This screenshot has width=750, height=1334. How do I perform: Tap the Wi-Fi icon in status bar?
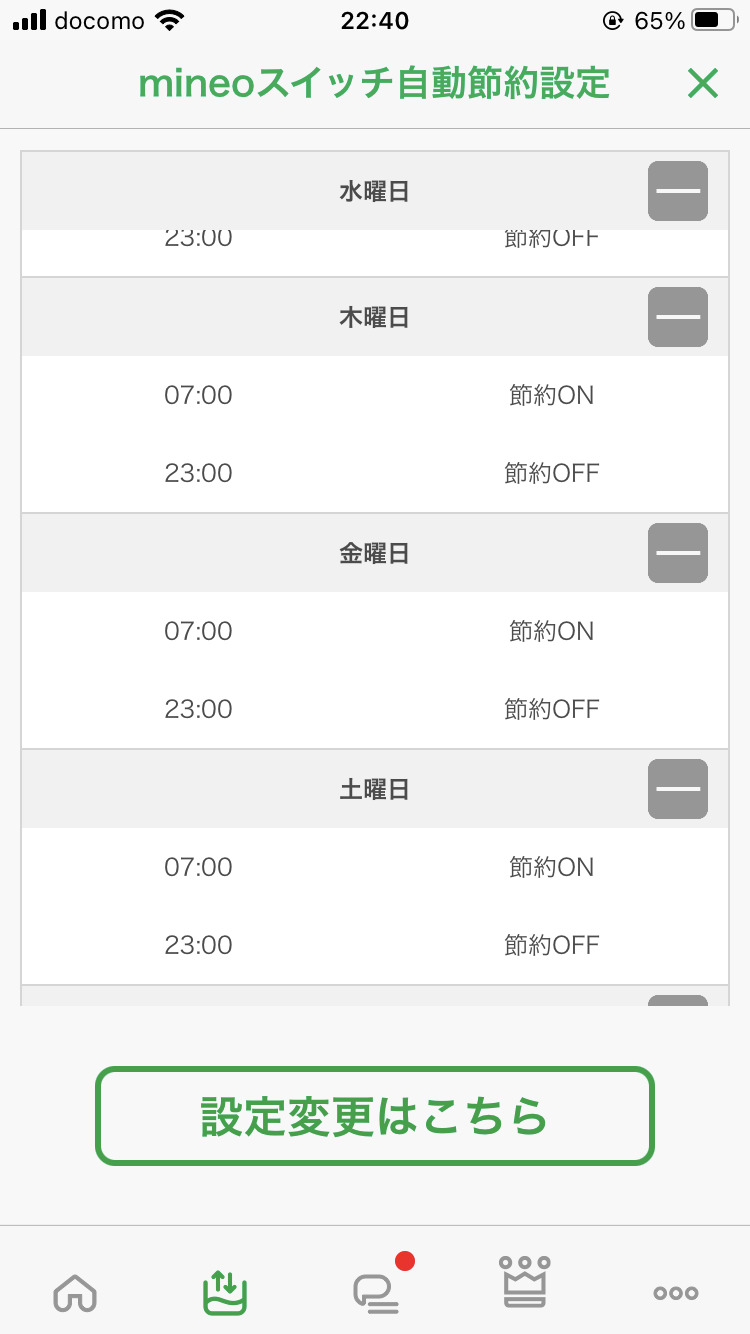click(170, 20)
